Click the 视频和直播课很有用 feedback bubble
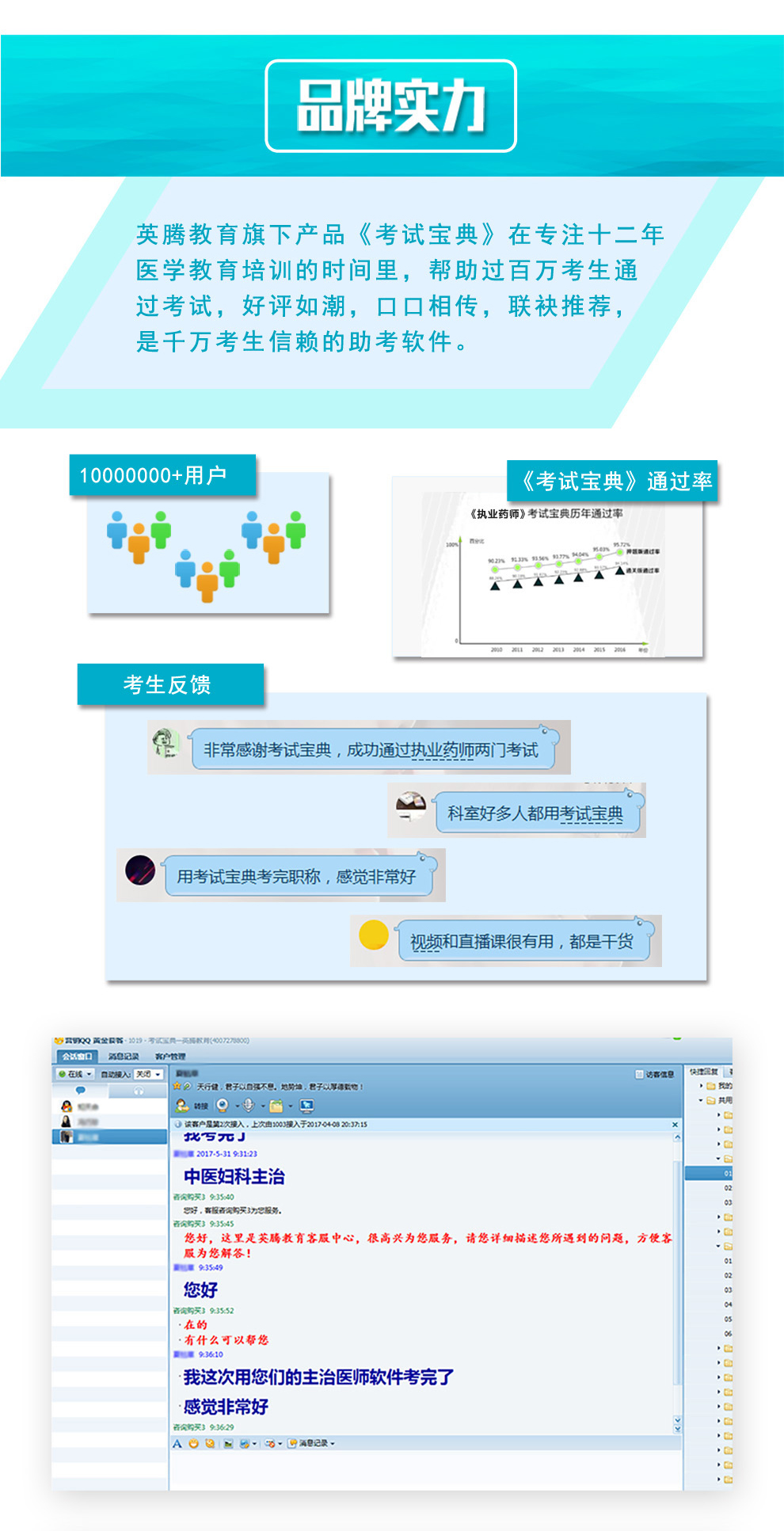 (525, 941)
